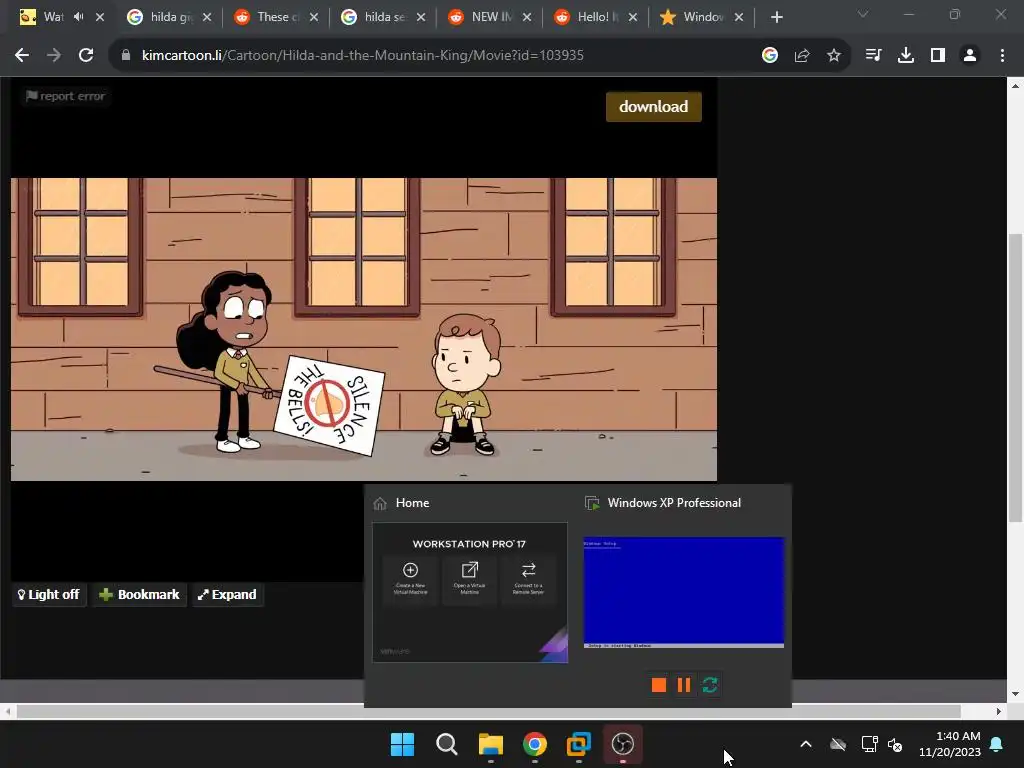Screen dimensions: 1024x768
Task: Click the download button
Action: 654,106
